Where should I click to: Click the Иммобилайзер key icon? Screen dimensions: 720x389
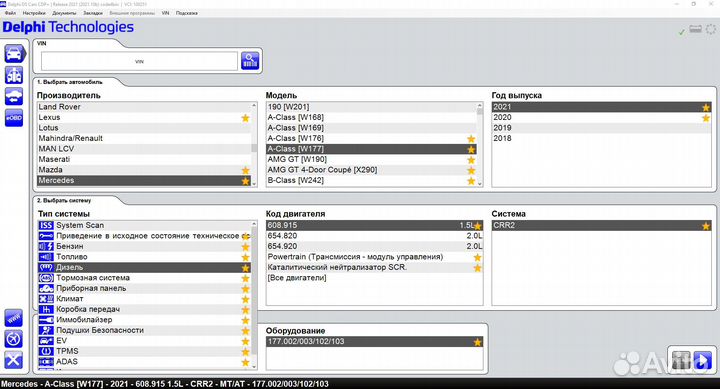point(46,320)
